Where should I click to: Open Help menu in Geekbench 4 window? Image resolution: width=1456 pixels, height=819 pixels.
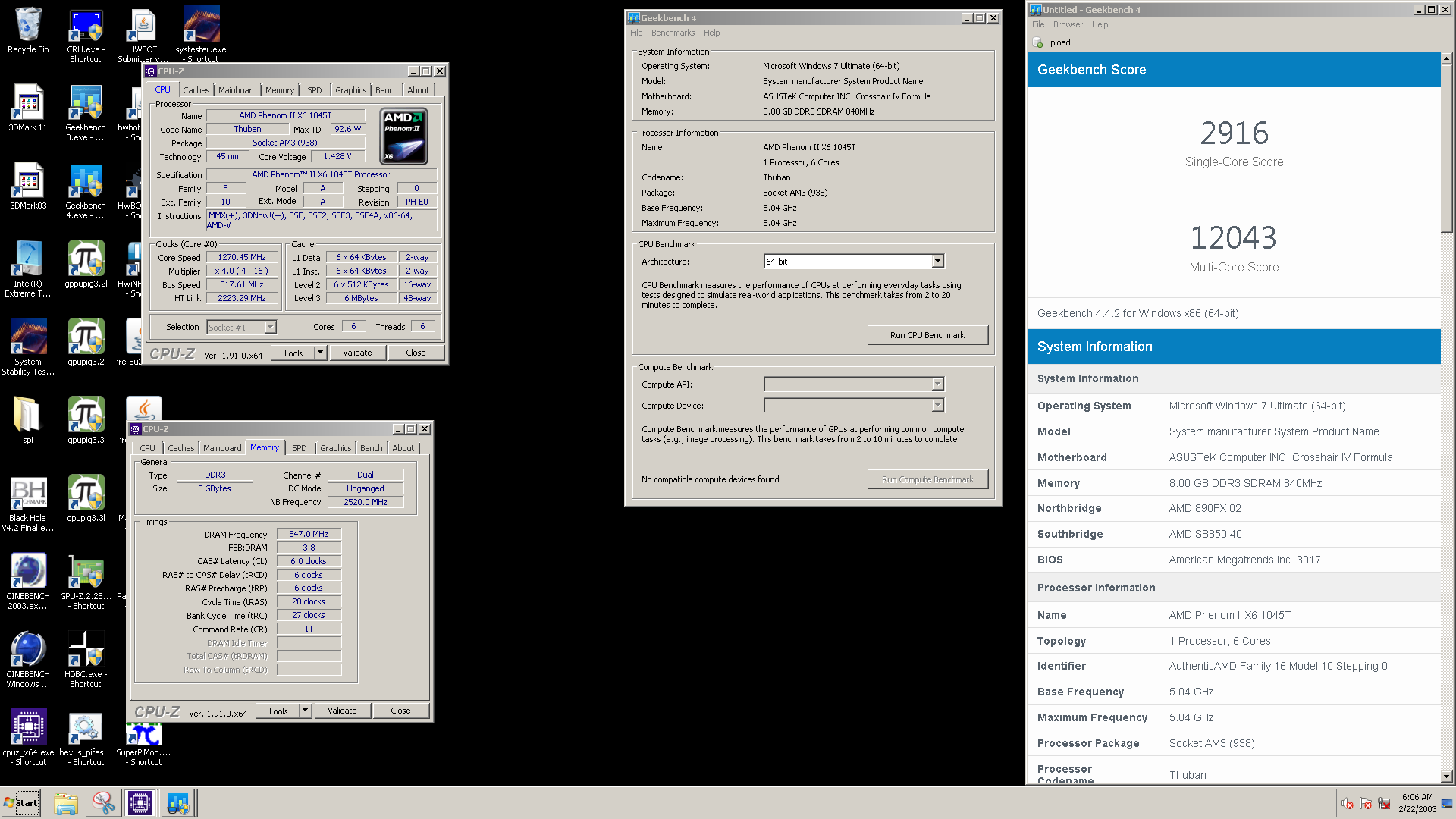click(x=711, y=33)
